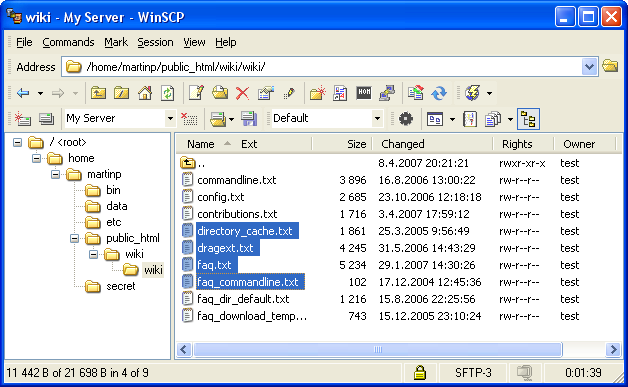Open Preferences gear icon

[406, 119]
